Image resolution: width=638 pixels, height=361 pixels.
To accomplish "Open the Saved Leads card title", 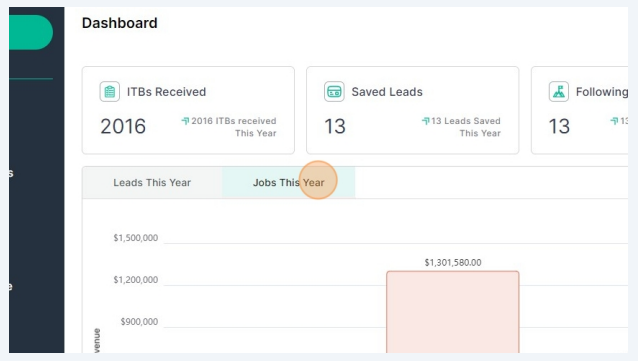I will 387,92.
